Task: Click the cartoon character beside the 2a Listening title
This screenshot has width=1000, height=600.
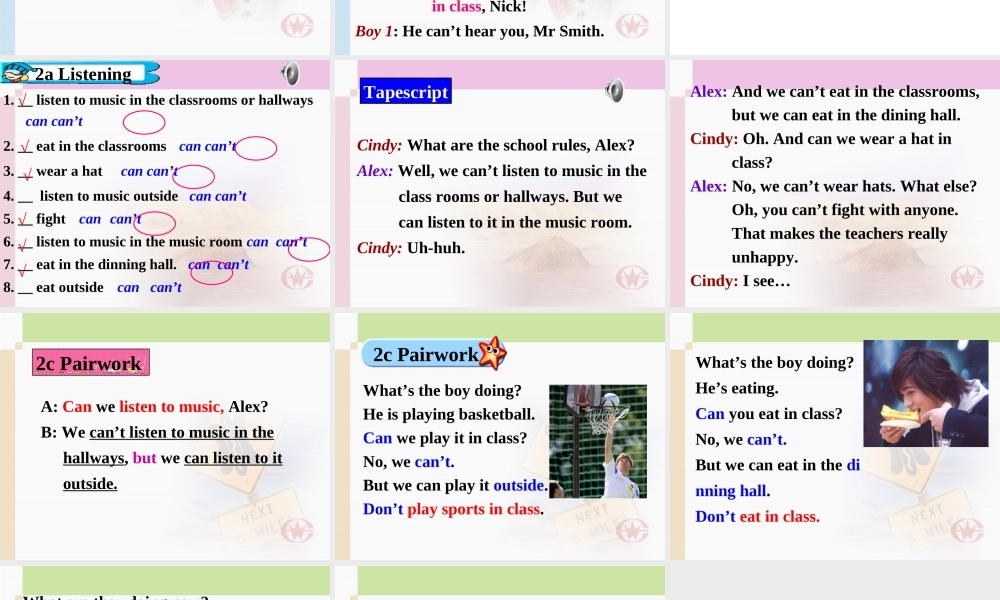Action: 17,73
